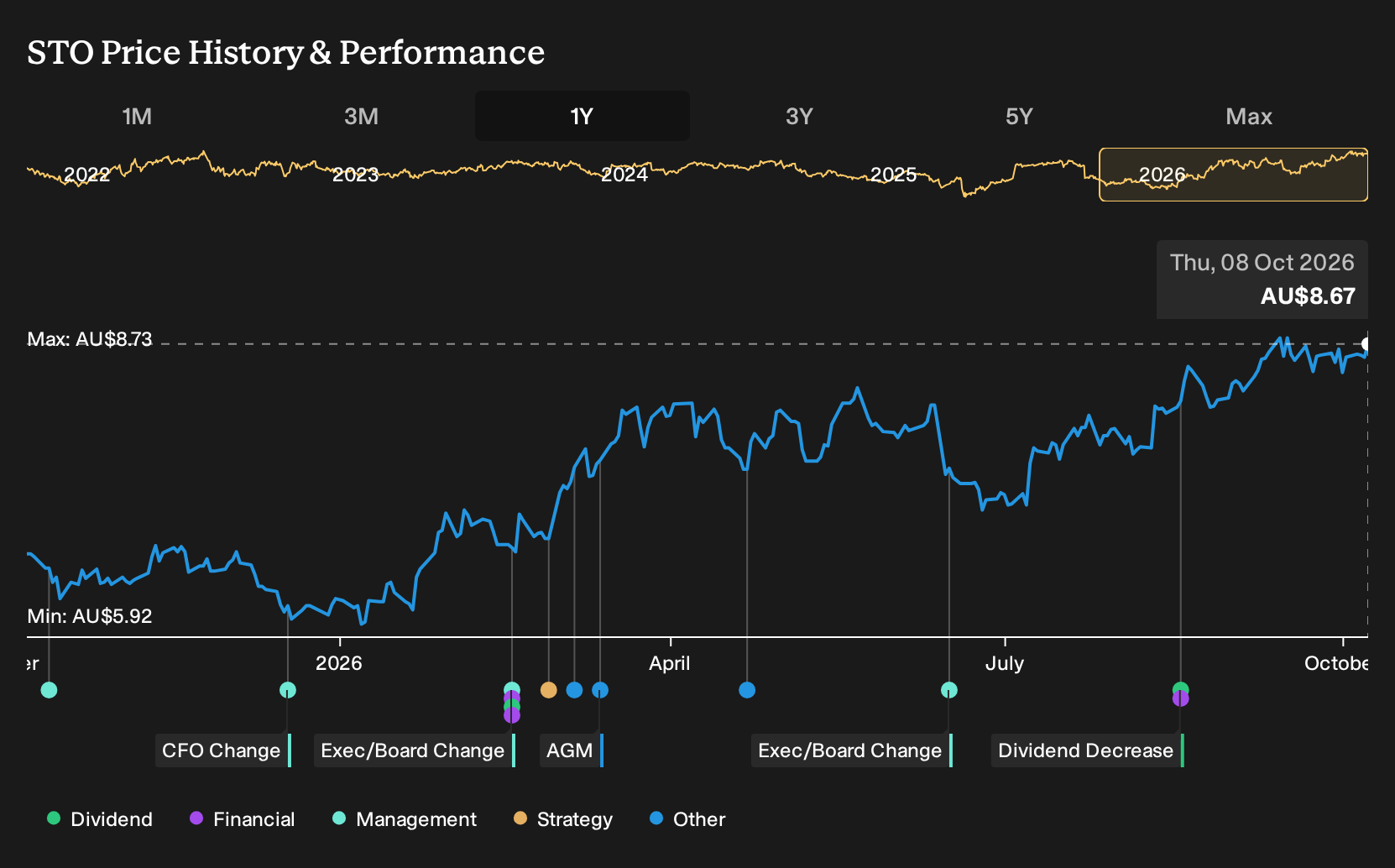Viewport: 1395px width, 868px height.
Task: Click the blue event marker above AGM label
Action: (600, 690)
